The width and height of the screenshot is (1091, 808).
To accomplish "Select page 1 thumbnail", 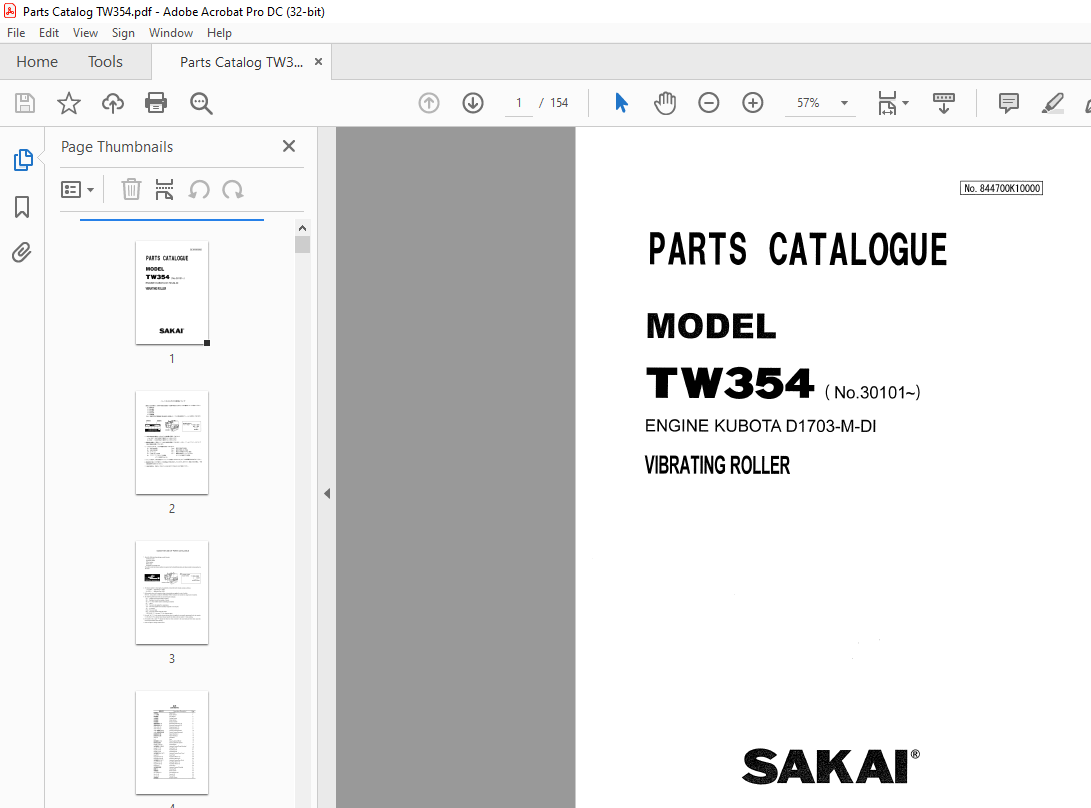I will [172, 292].
